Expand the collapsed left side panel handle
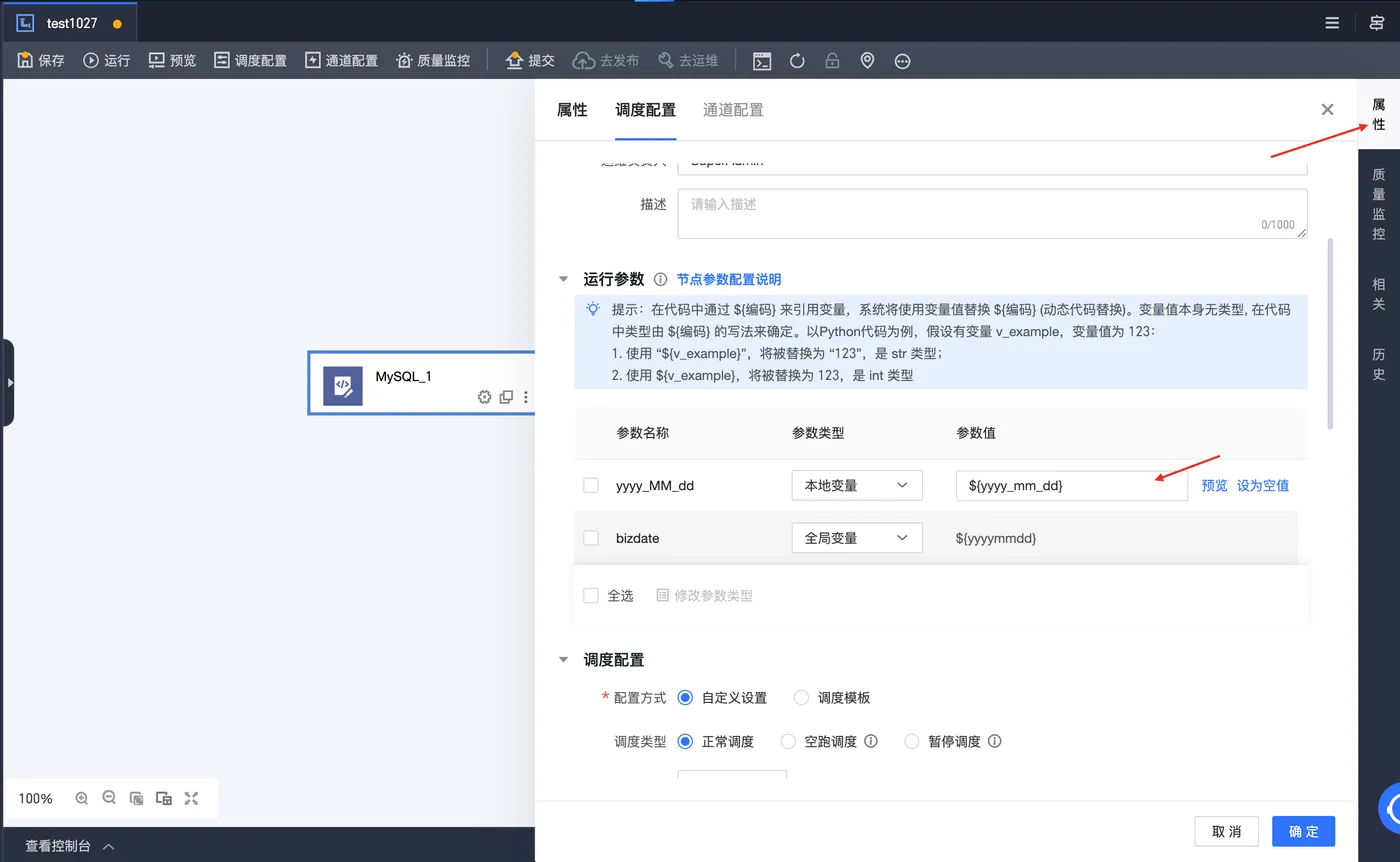The image size is (1400, 862). click(x=8, y=383)
